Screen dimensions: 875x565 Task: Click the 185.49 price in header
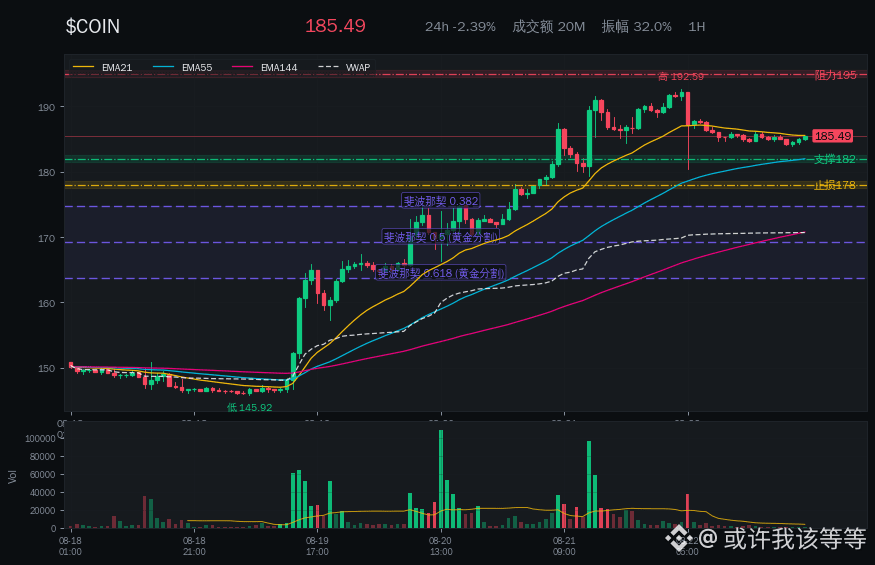click(x=335, y=26)
